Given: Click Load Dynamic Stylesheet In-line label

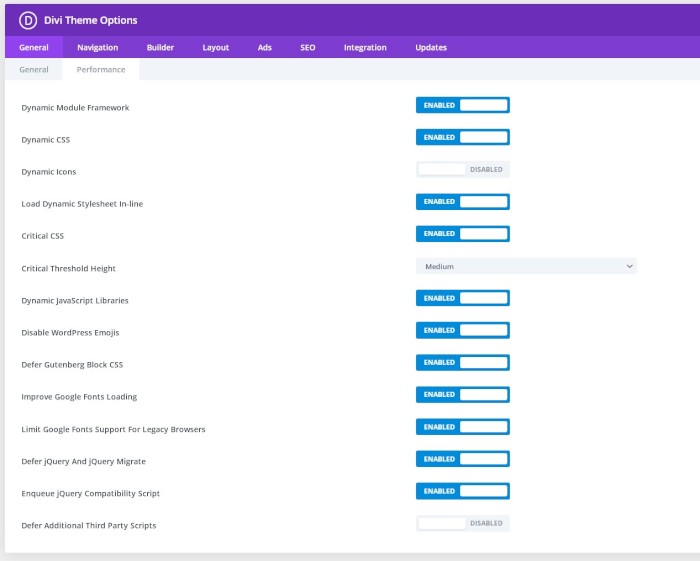Looking at the screenshot, I should pyautogui.click(x=82, y=204).
